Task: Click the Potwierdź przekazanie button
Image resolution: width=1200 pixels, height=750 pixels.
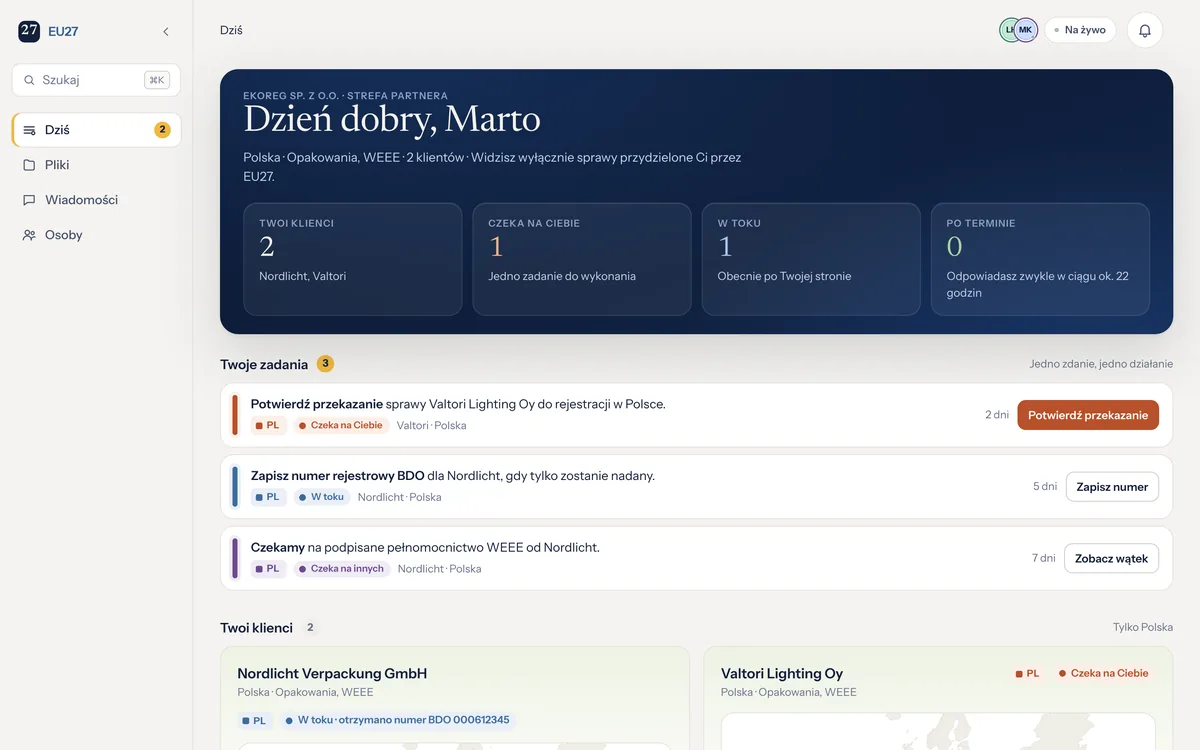Action: pos(1088,415)
